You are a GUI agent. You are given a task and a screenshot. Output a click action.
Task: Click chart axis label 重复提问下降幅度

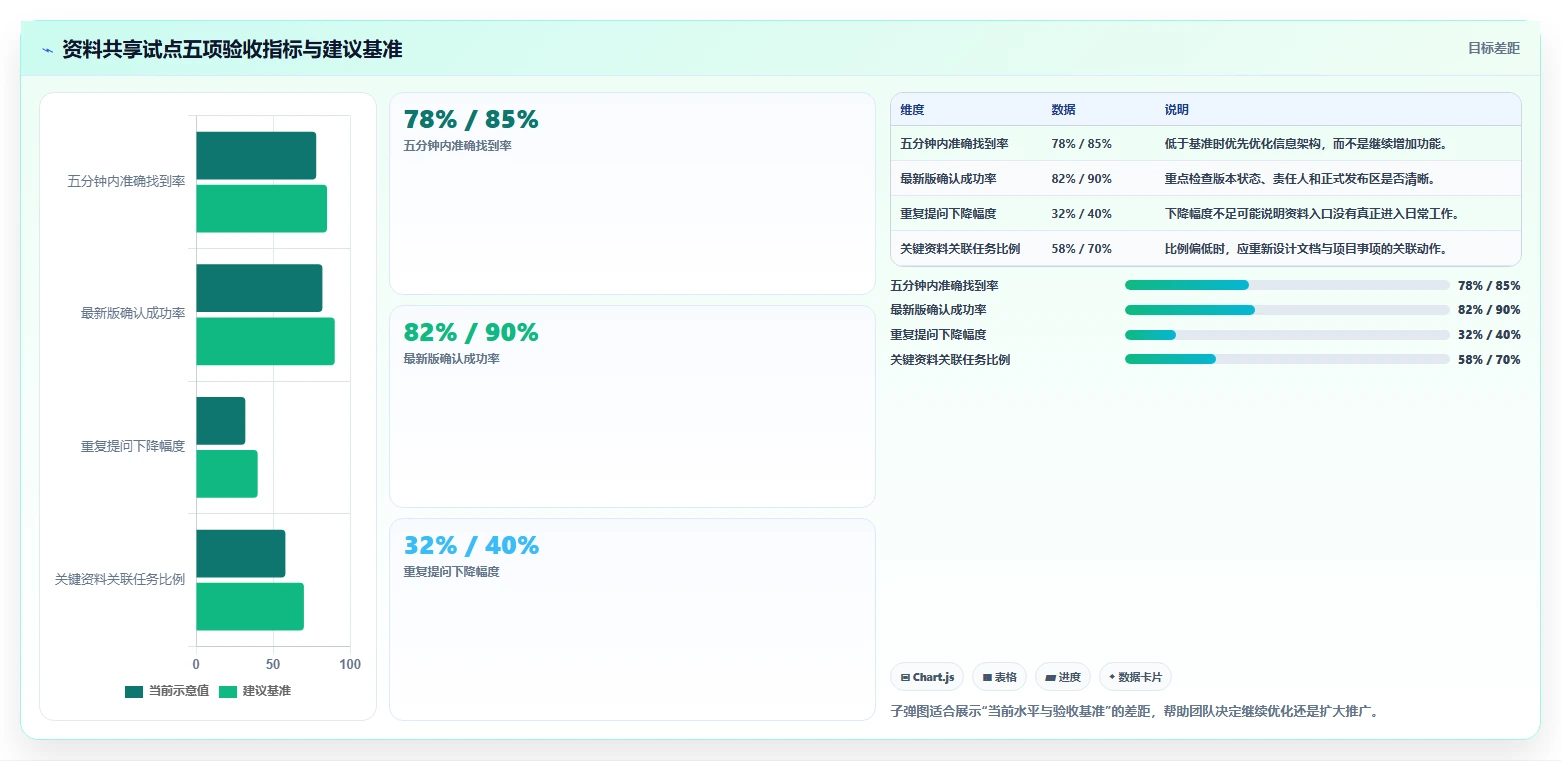click(x=133, y=447)
